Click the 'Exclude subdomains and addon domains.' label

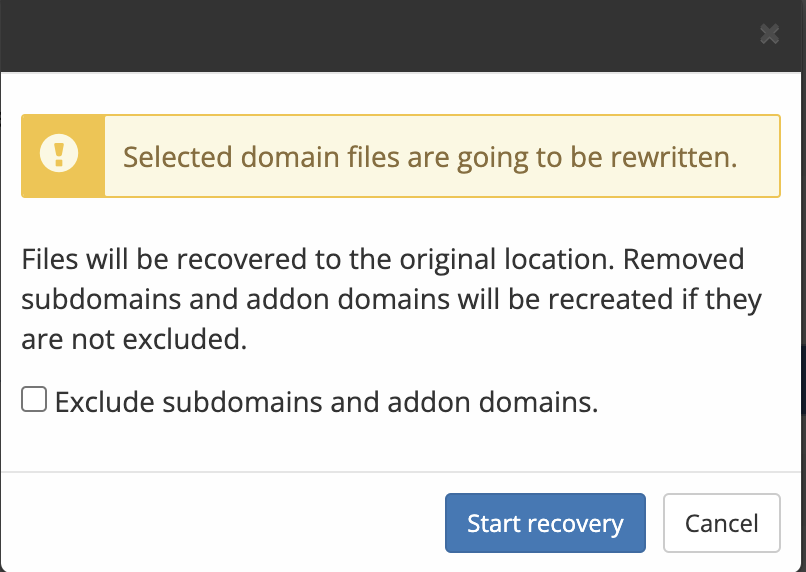(x=326, y=402)
